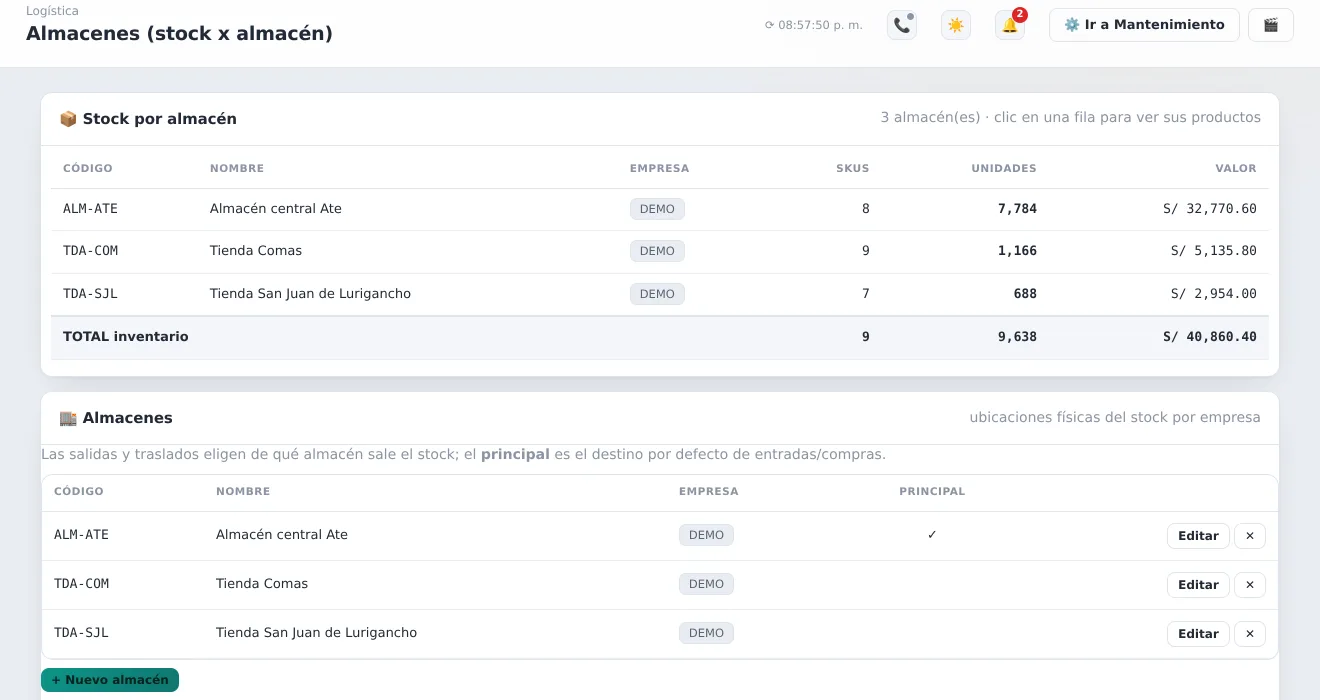Screen dimensions: 1320x700
Task: Delete Almacén central Ate with its X button
Action: tap(1250, 536)
